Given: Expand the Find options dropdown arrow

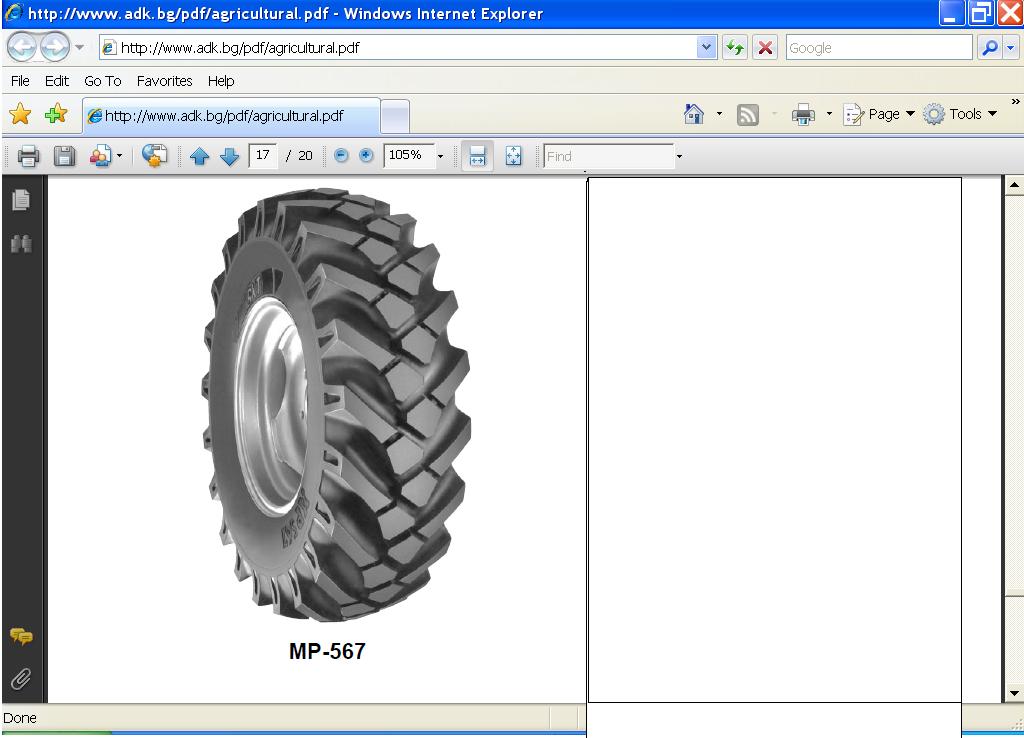Looking at the screenshot, I should pos(679,156).
